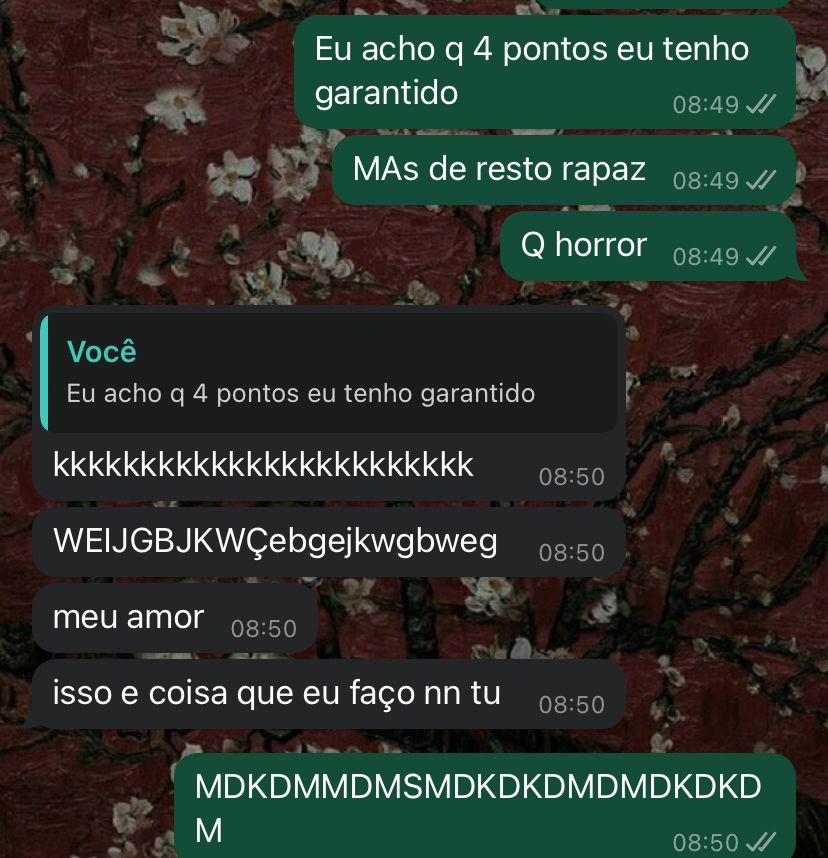
Task: Open quoted reply 'Eu acho q 4 pontos eu tenho garantido'
Action: pos(330,373)
